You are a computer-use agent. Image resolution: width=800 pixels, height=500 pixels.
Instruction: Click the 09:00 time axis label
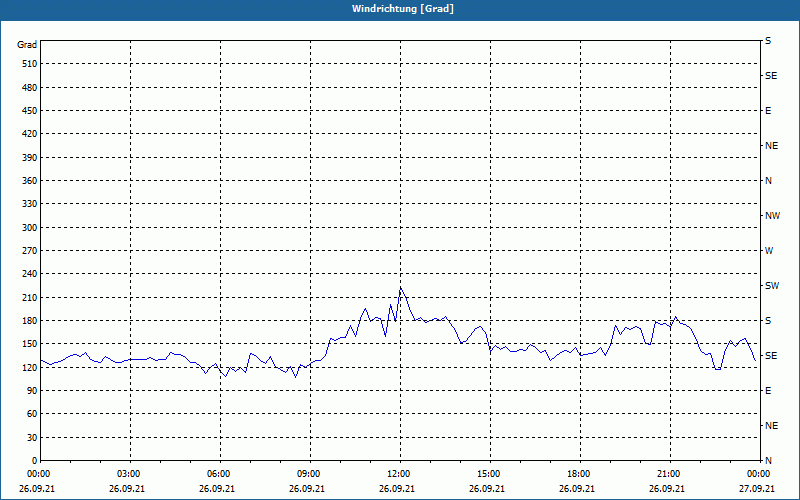pos(310,474)
